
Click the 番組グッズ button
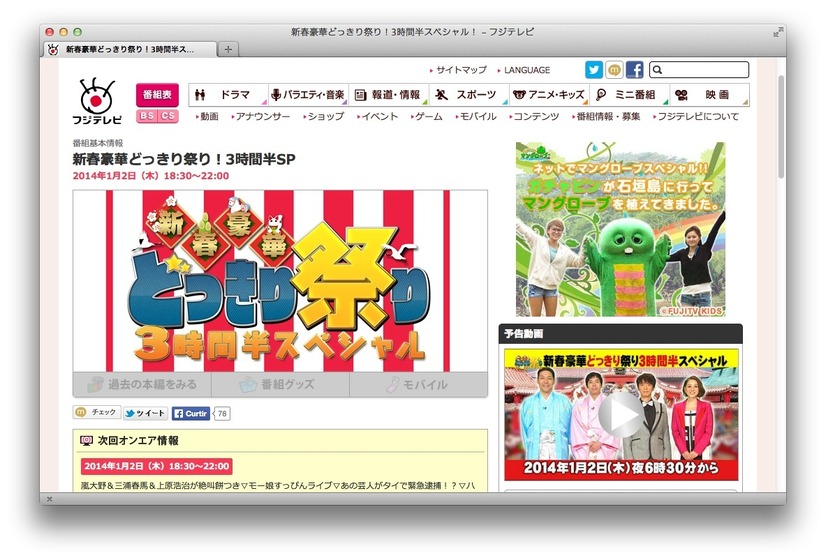pos(280,385)
